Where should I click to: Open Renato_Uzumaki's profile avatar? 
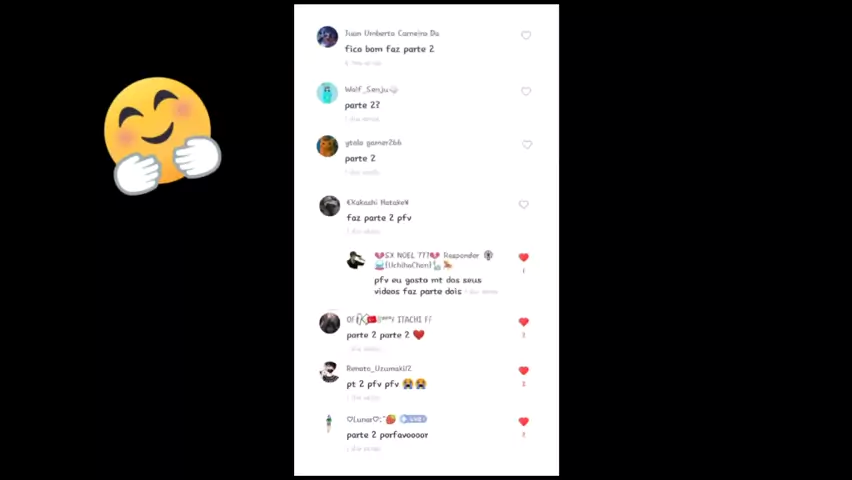(x=329, y=372)
